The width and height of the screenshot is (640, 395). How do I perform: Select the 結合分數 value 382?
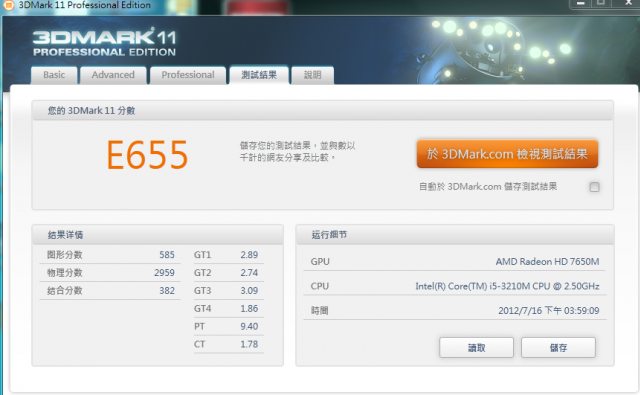(x=167, y=291)
